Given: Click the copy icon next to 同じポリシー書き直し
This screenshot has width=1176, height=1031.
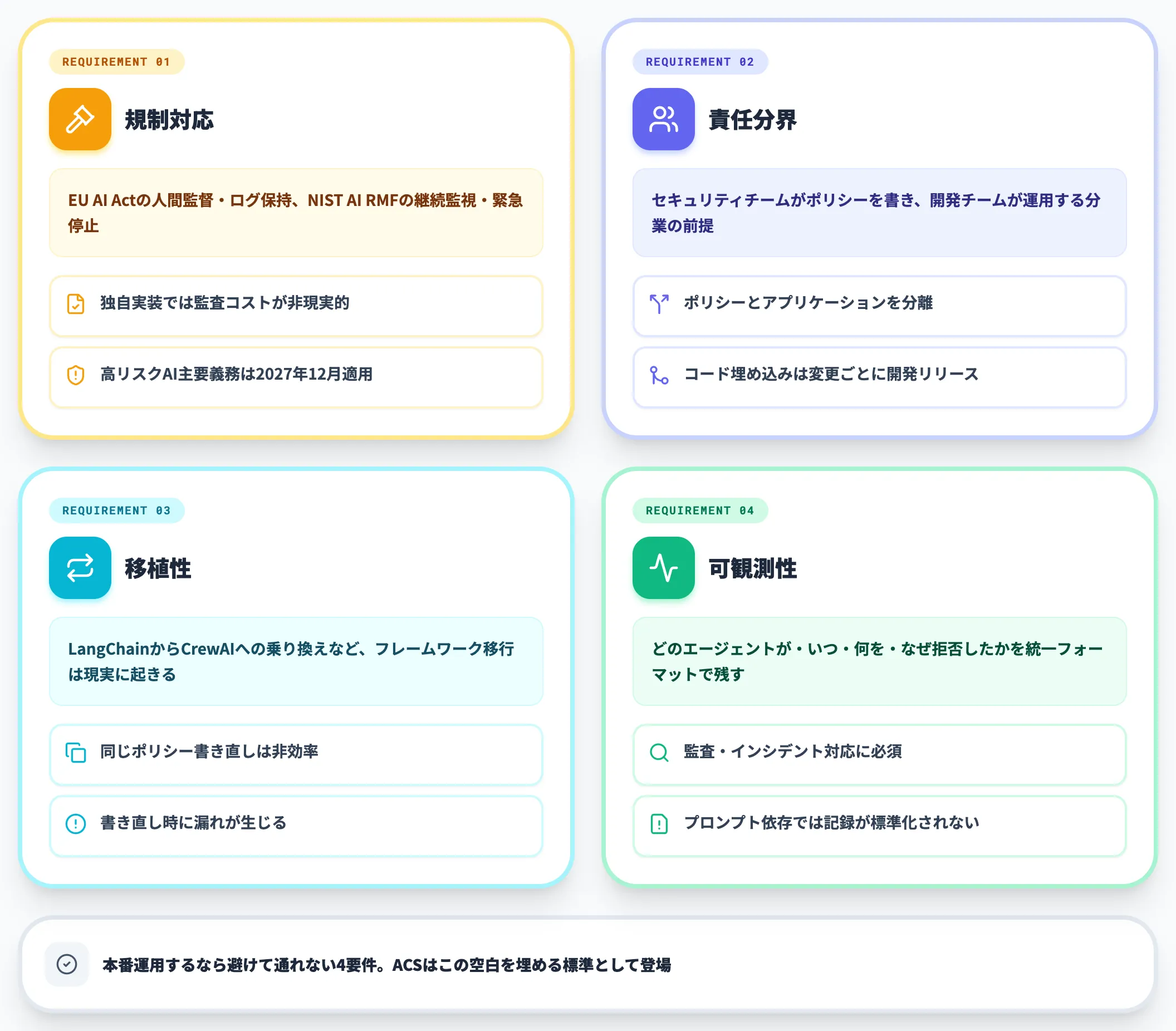Looking at the screenshot, I should coord(76,753).
